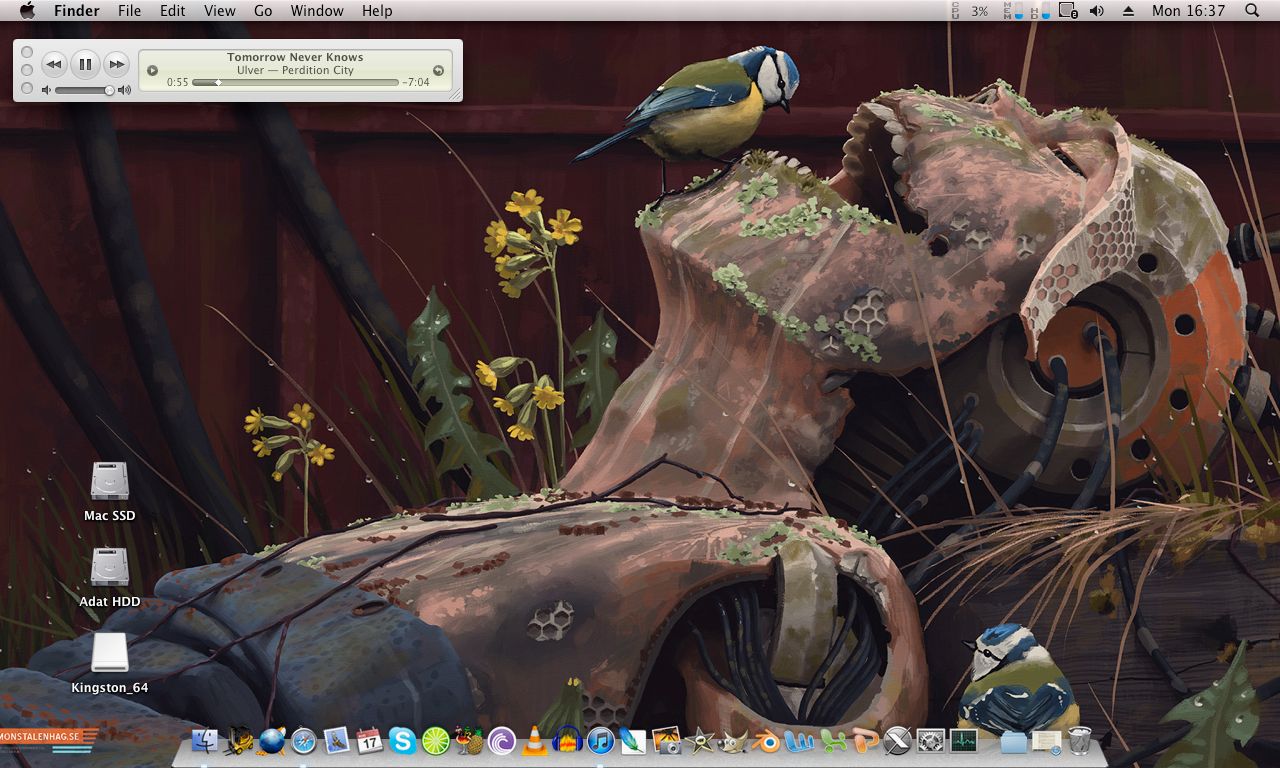Select the Kingston_64 external drive icon

click(x=110, y=653)
